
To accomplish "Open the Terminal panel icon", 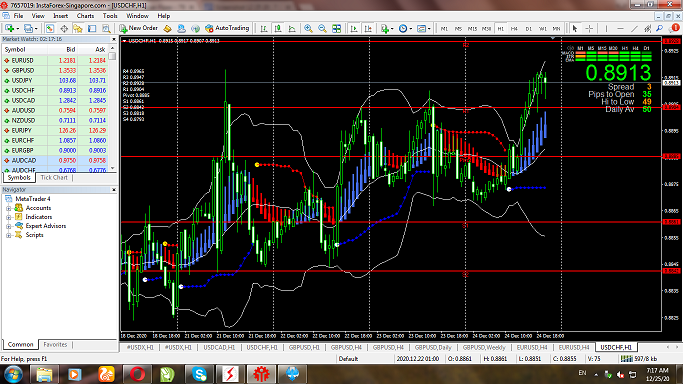I will click(x=92, y=28).
